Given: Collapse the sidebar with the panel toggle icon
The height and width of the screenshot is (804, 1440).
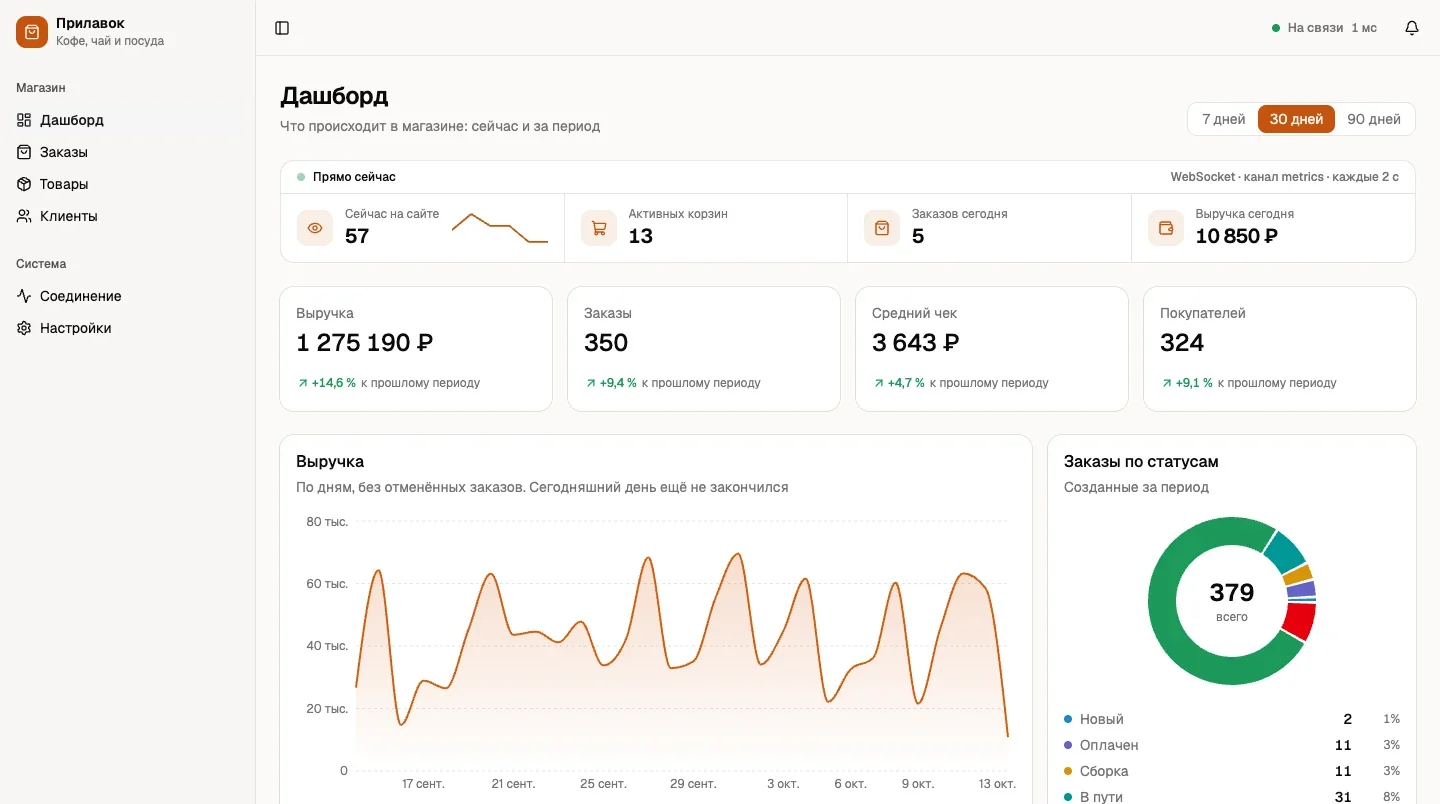Looking at the screenshot, I should (282, 28).
